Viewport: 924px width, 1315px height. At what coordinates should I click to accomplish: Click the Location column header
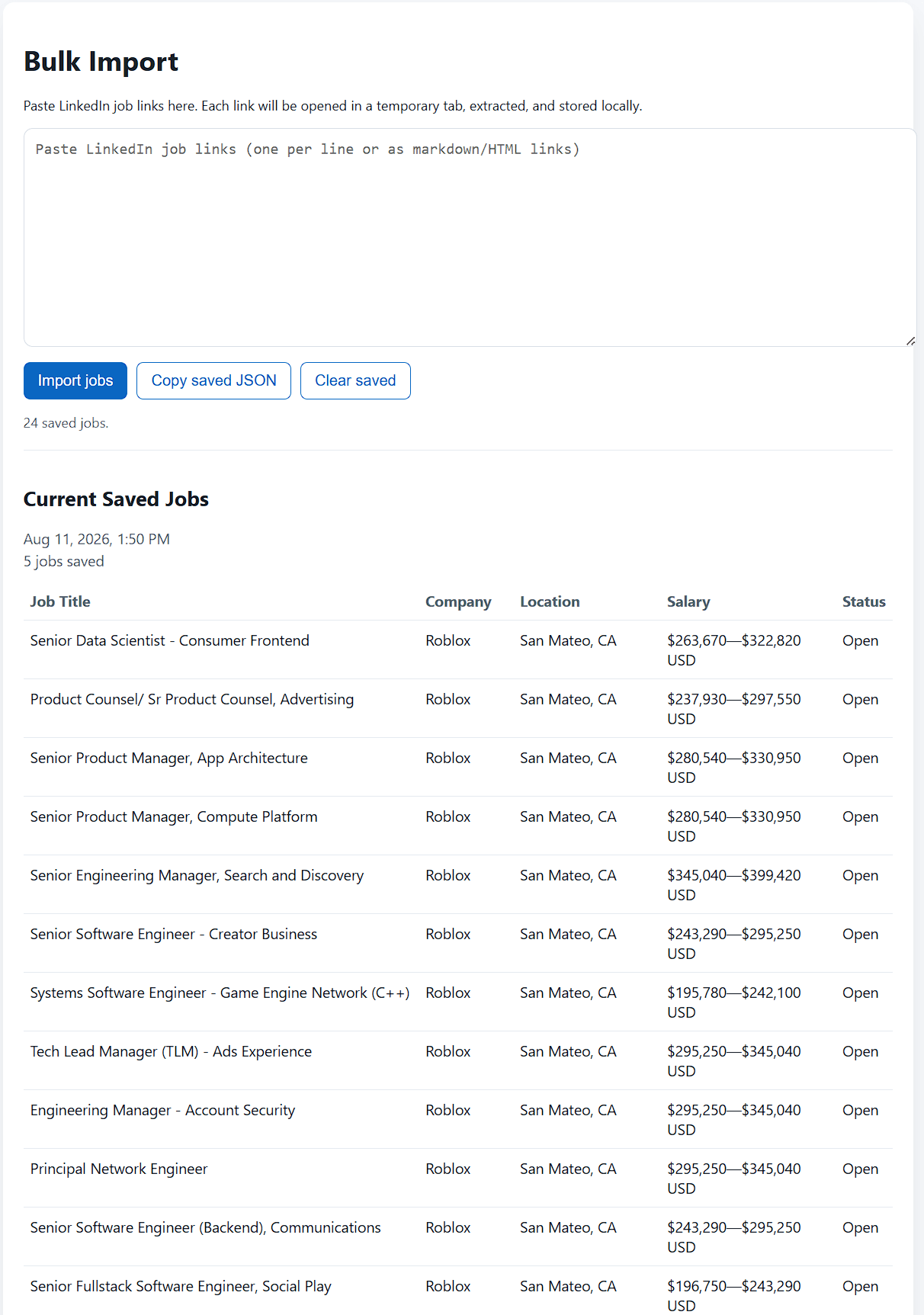[550, 601]
